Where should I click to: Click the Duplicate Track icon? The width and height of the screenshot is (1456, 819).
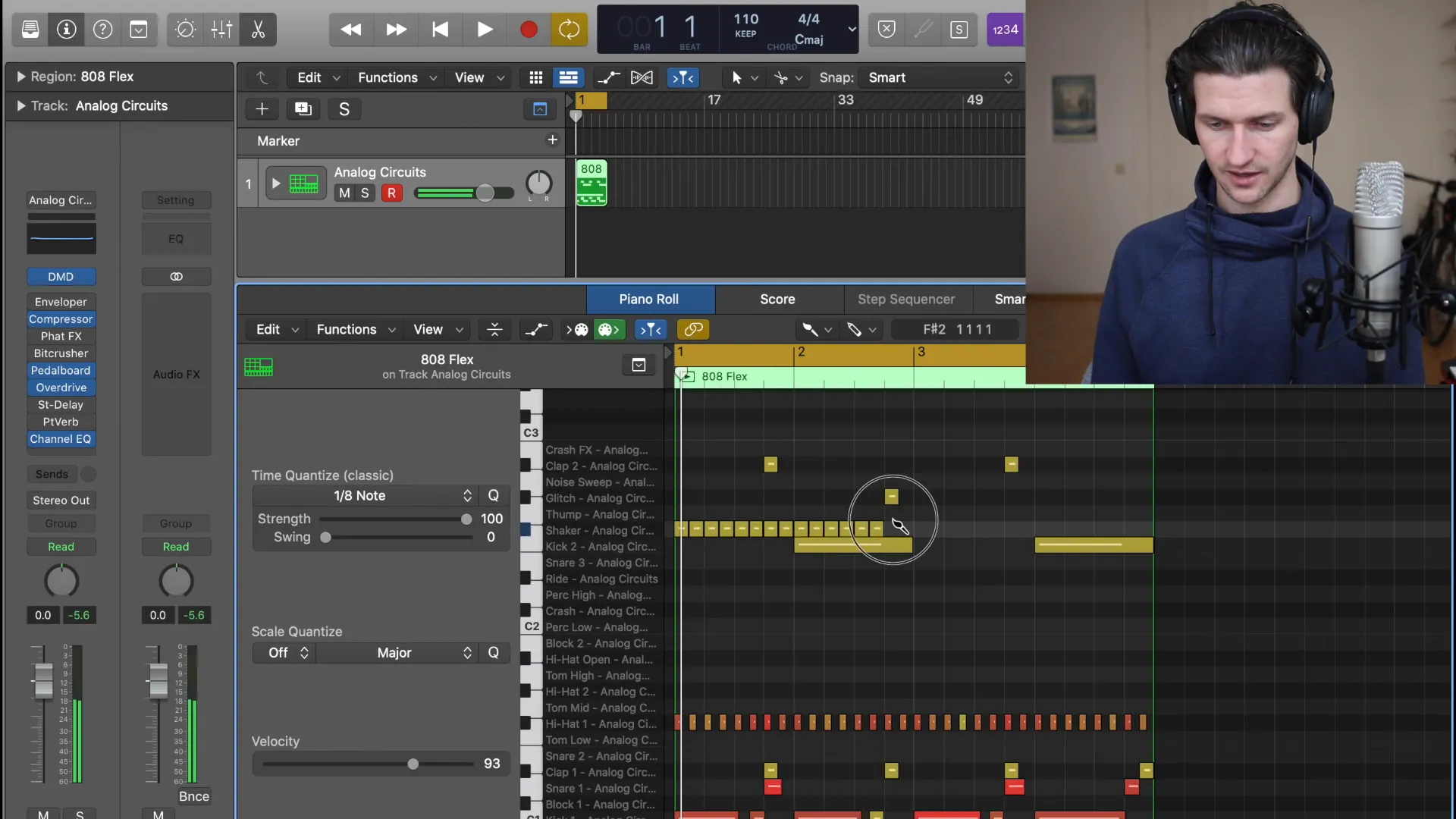click(x=303, y=109)
